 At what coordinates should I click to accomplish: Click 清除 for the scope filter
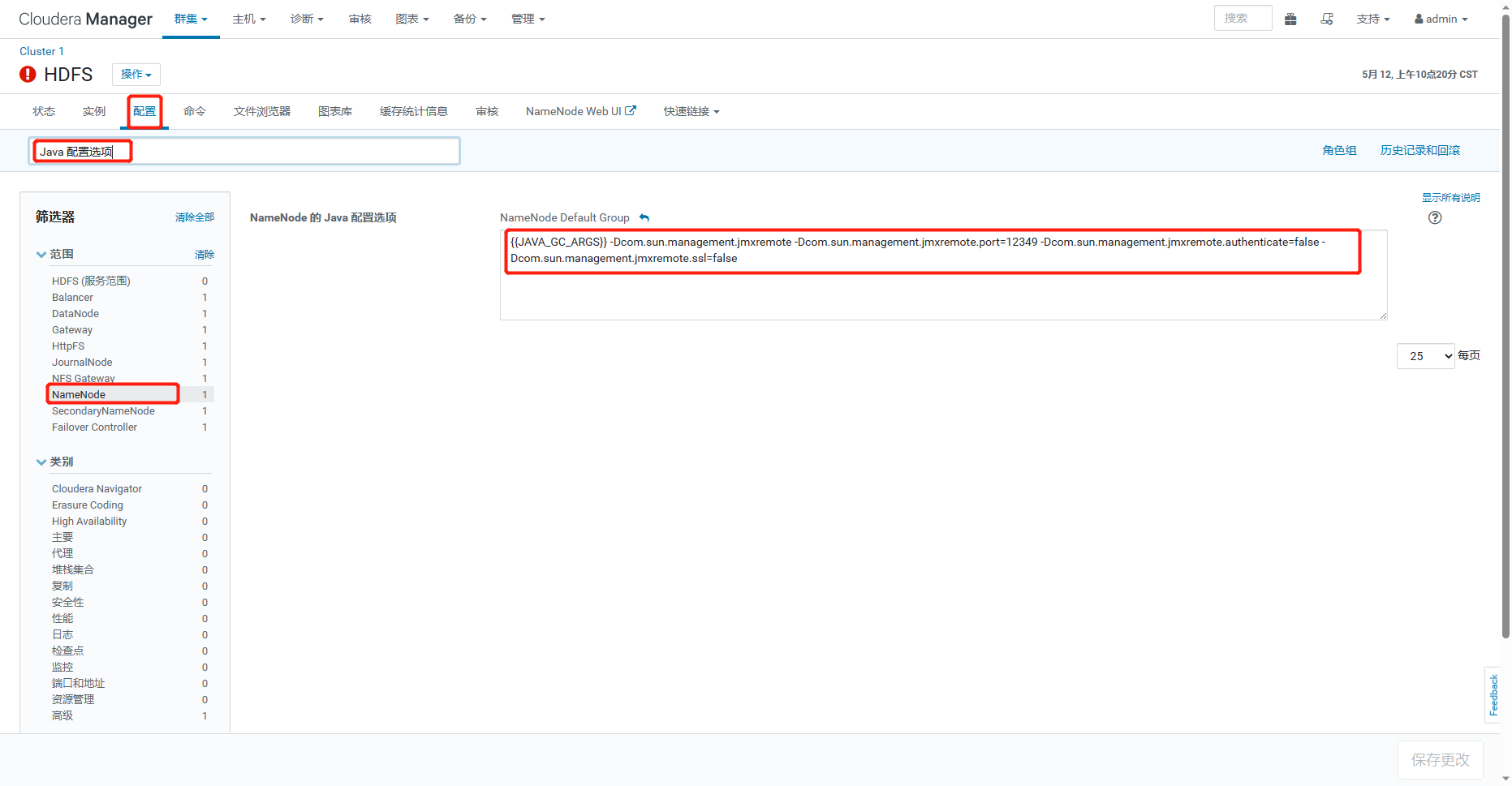(x=205, y=255)
